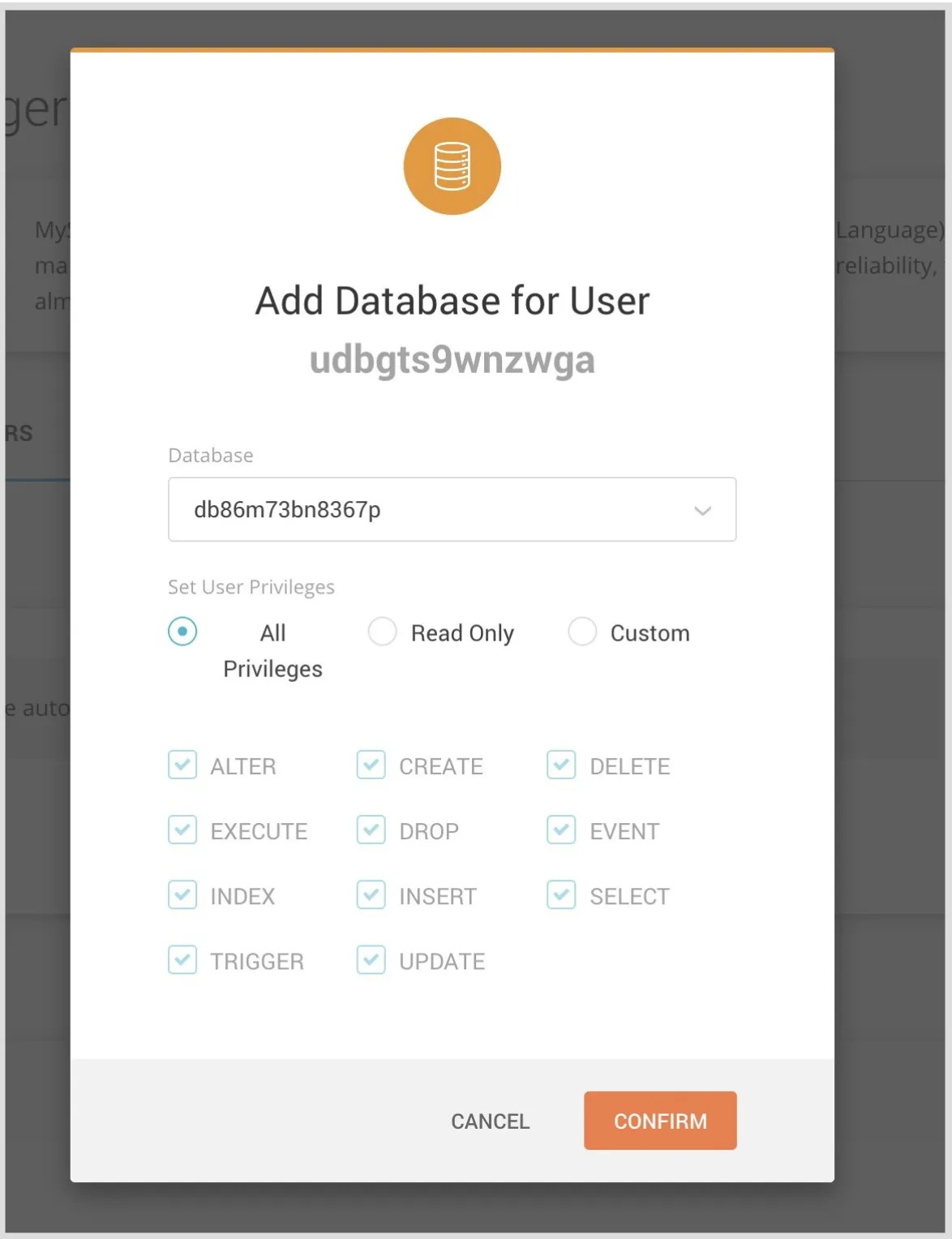Toggle the INSERT privilege checkbox
This screenshot has width=952, height=1239.
pos(371,895)
